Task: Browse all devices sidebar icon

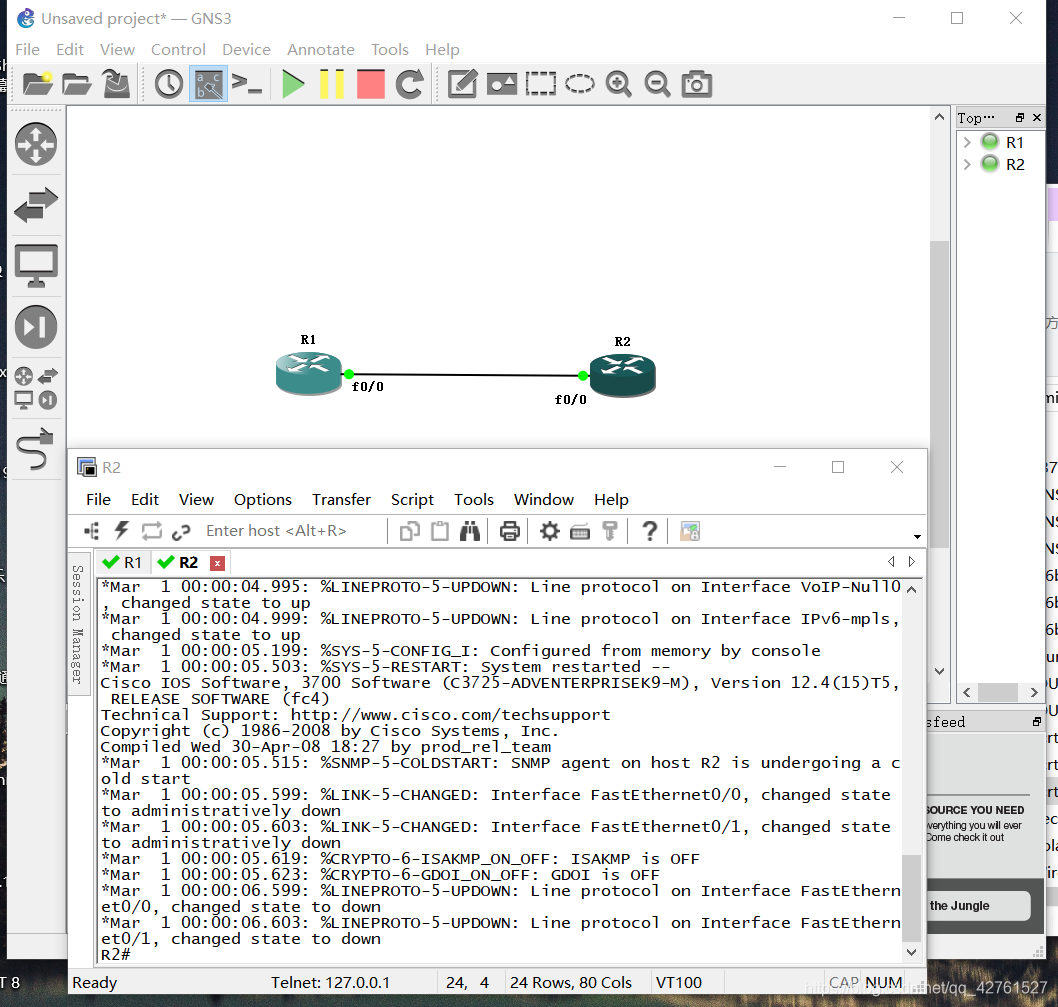Action: click(x=36, y=388)
